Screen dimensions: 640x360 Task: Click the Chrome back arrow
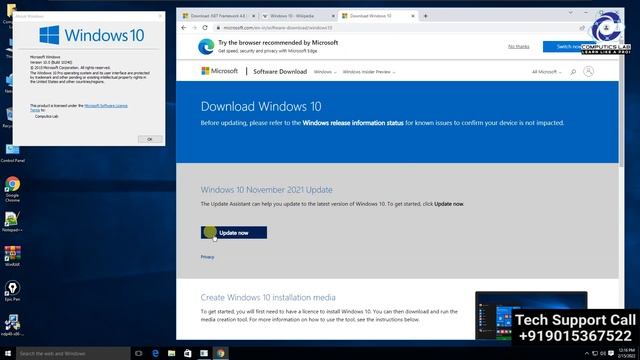click(x=184, y=28)
